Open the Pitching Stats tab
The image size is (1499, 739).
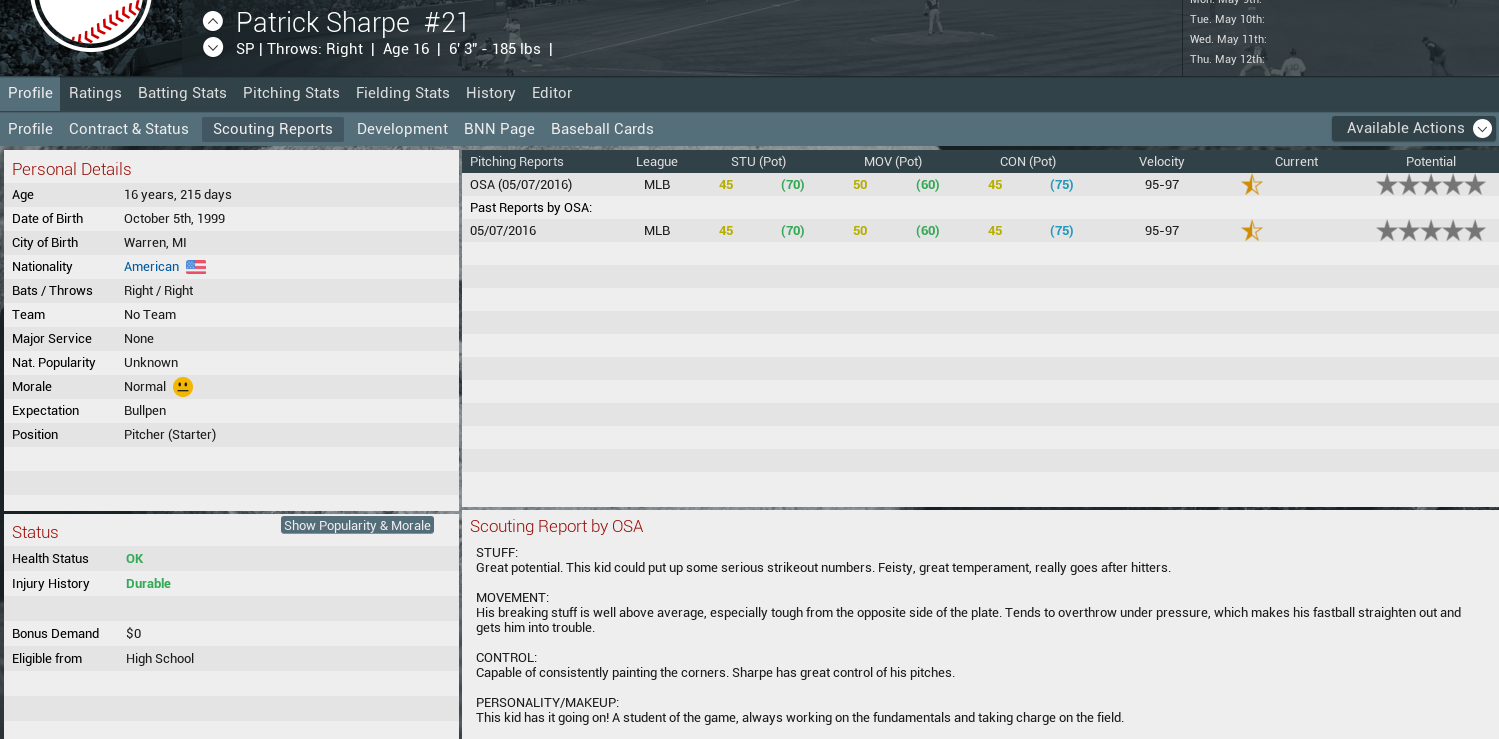pos(291,93)
